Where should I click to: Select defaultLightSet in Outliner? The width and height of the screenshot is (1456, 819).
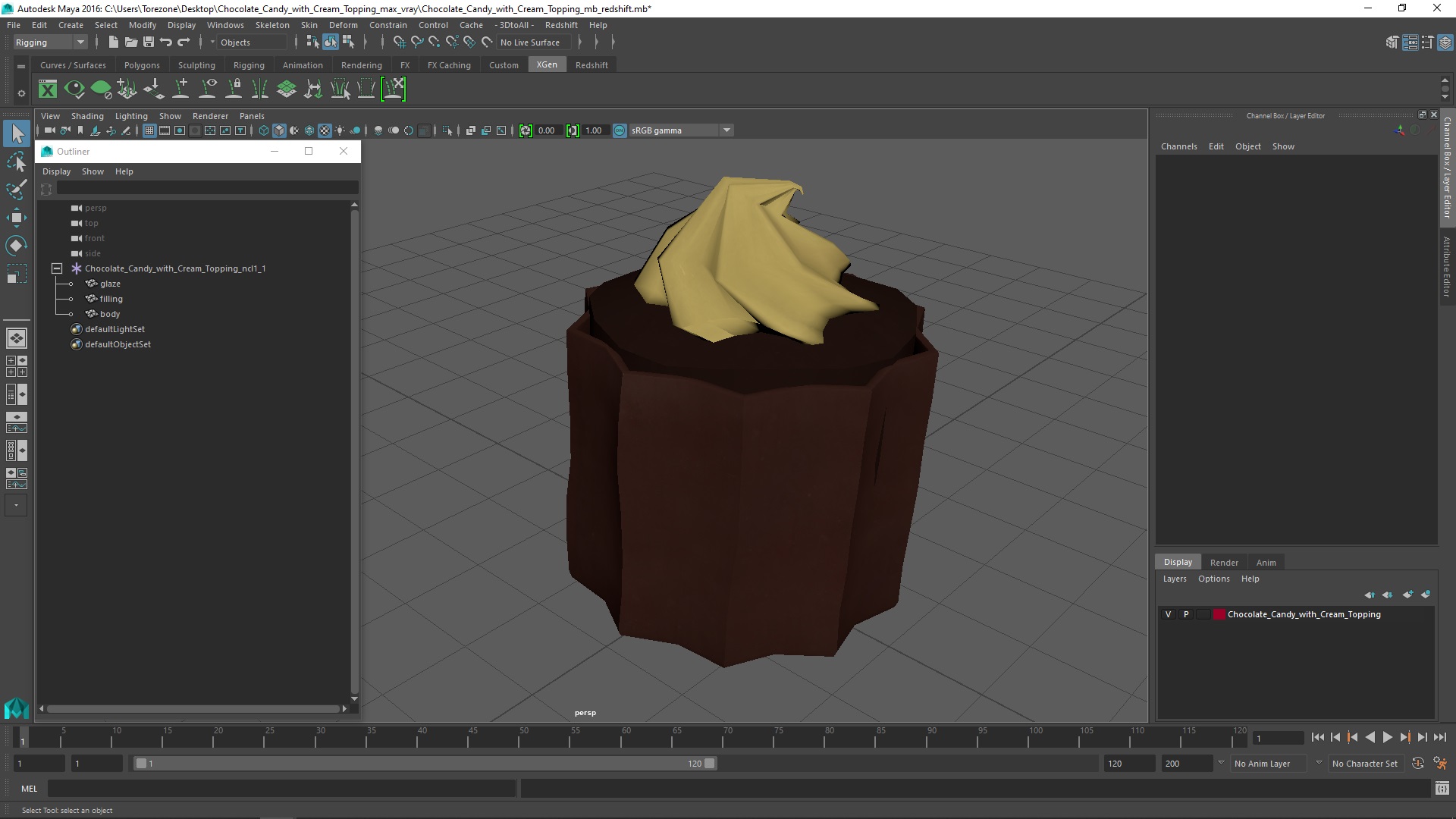click(x=115, y=329)
